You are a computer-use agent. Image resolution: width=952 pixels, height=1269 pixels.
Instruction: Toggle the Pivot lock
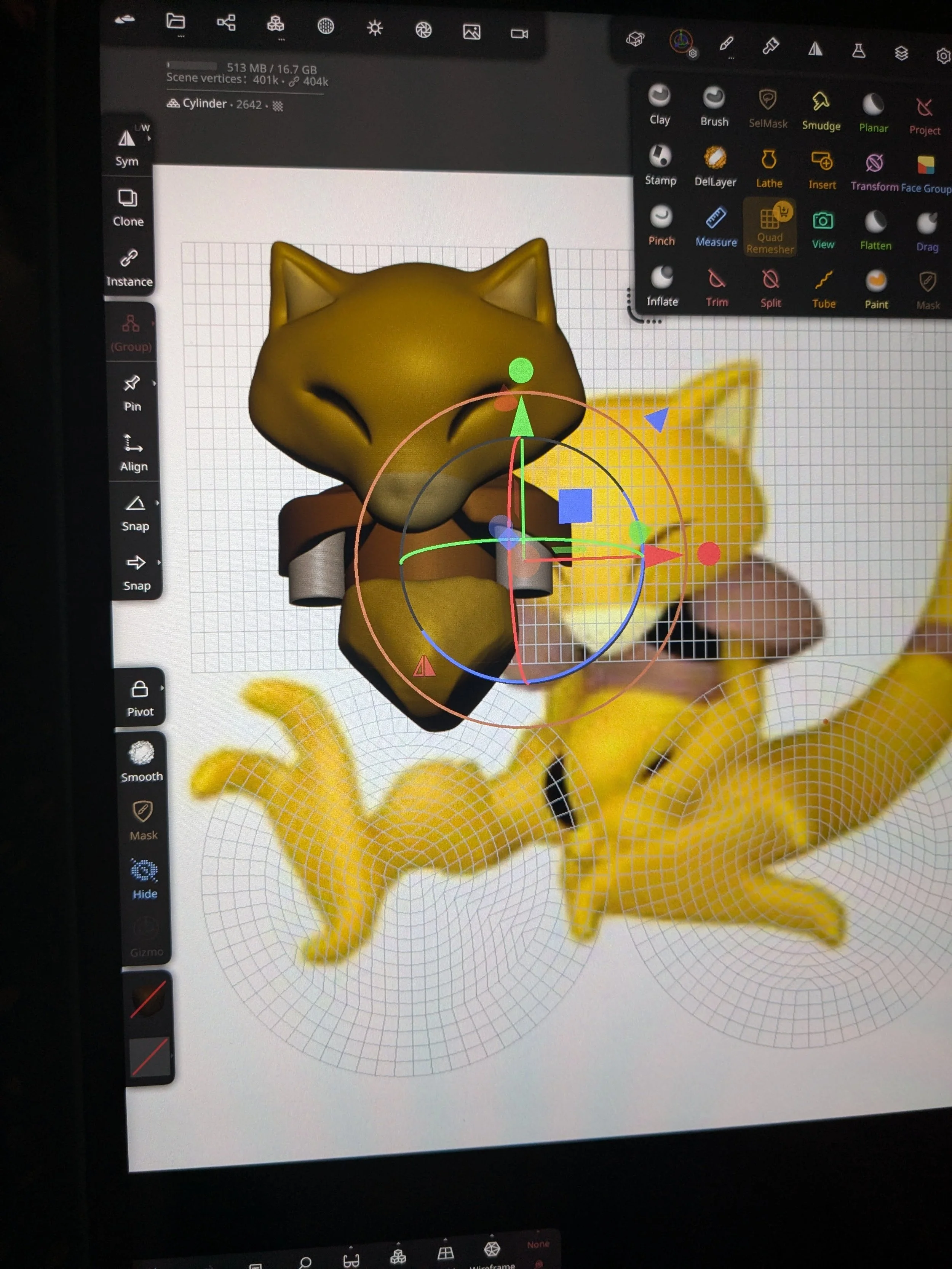click(x=140, y=698)
